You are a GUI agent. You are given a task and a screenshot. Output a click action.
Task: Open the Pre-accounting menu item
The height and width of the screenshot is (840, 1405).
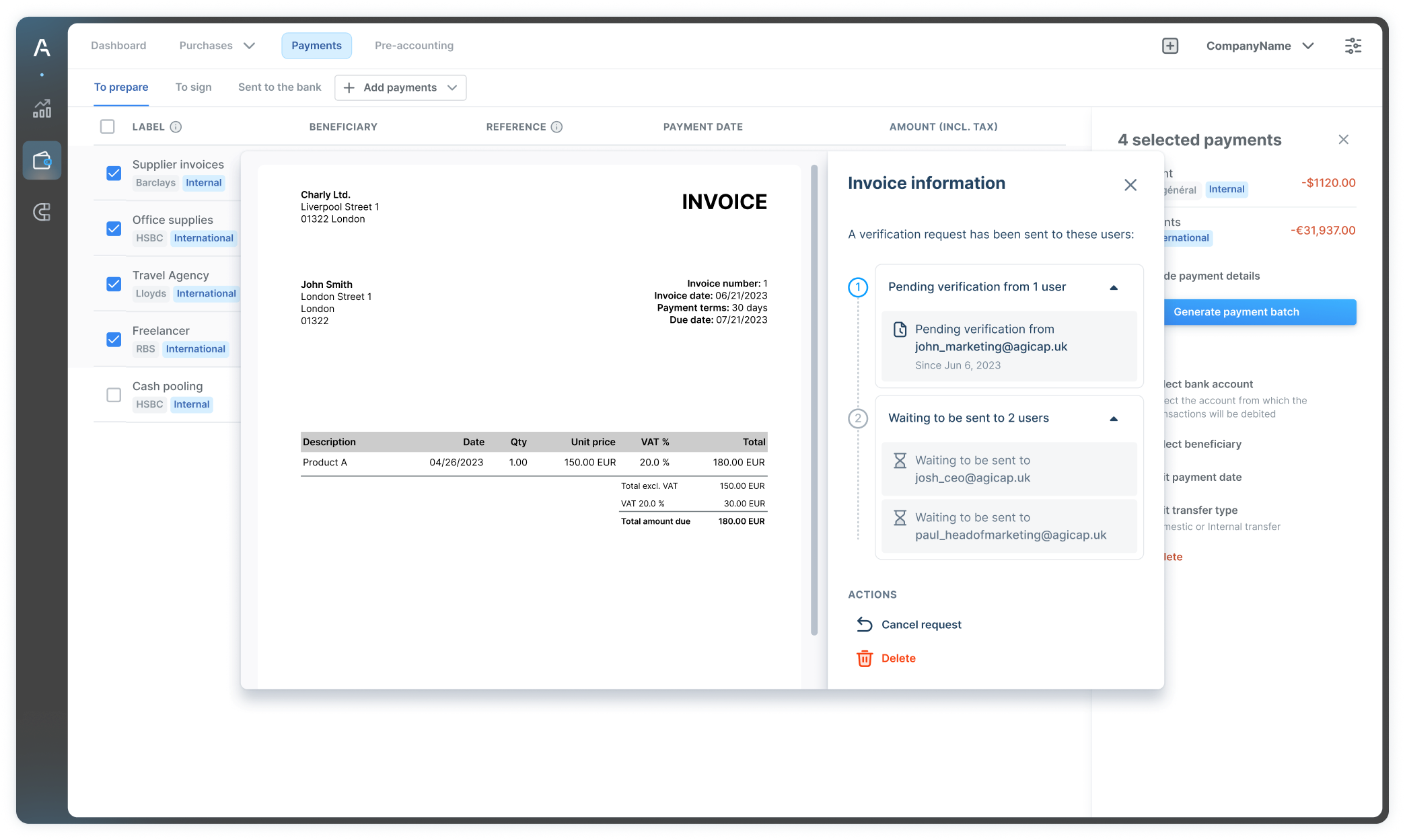coord(414,45)
